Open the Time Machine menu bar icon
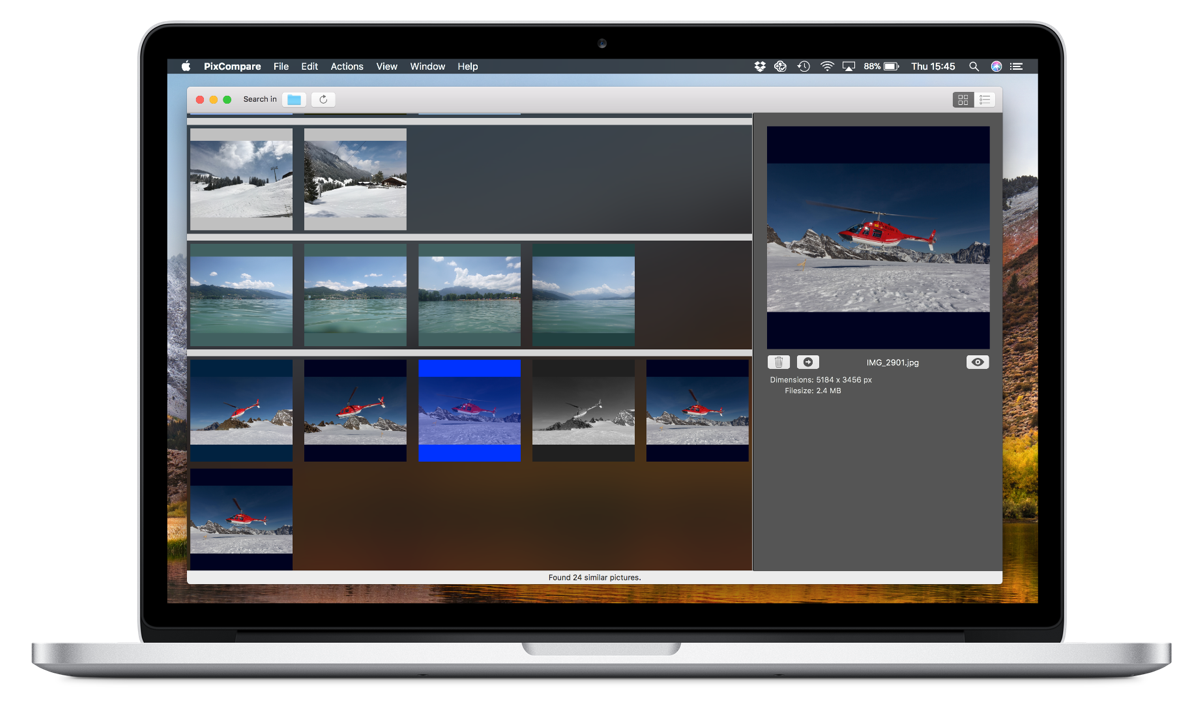The width and height of the screenshot is (1200, 708). click(804, 66)
